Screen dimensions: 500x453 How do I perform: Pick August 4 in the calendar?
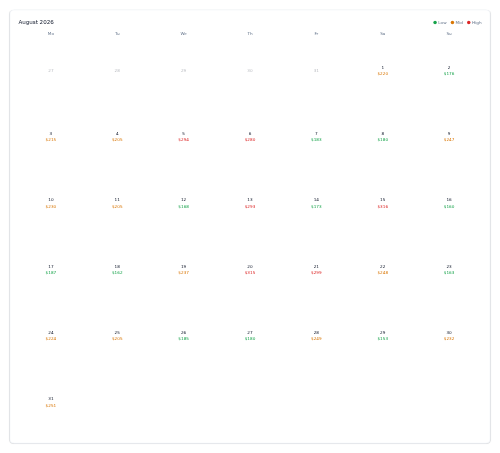coord(117,136)
